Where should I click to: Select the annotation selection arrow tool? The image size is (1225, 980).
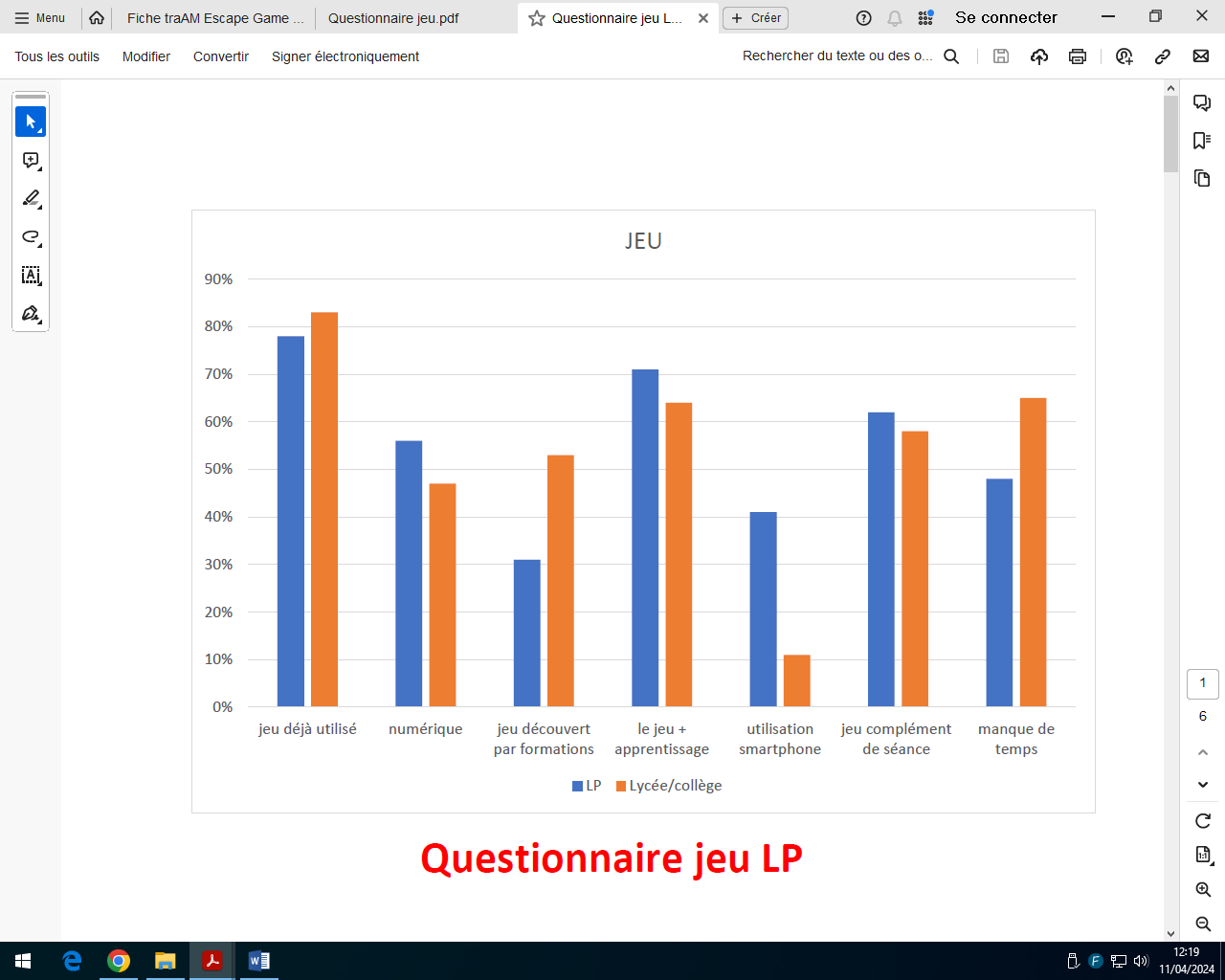[31, 121]
